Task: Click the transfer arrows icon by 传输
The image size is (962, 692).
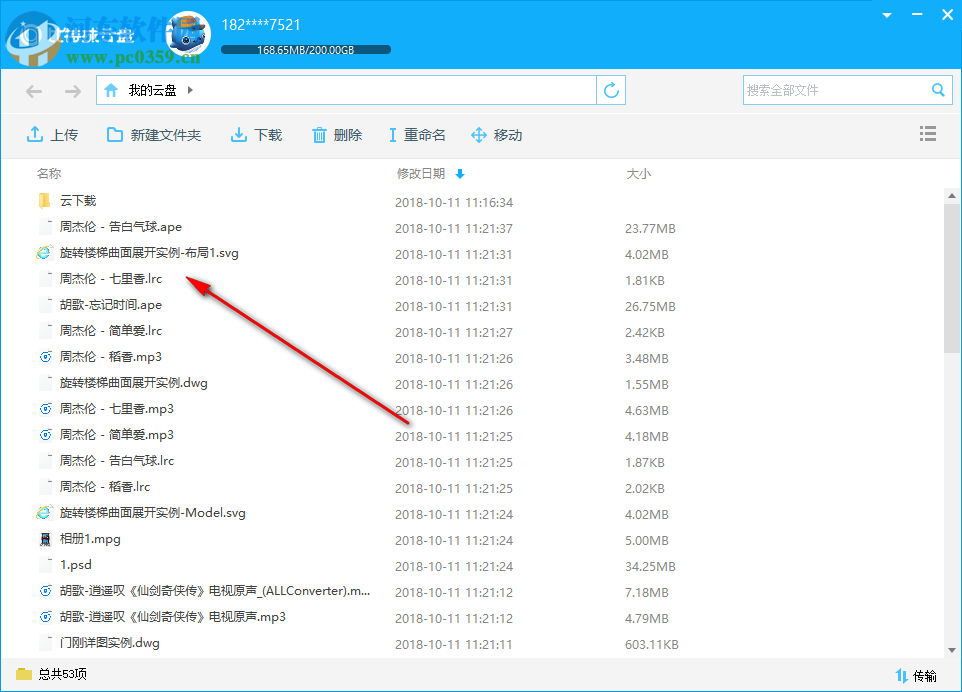Action: pyautogui.click(x=901, y=676)
